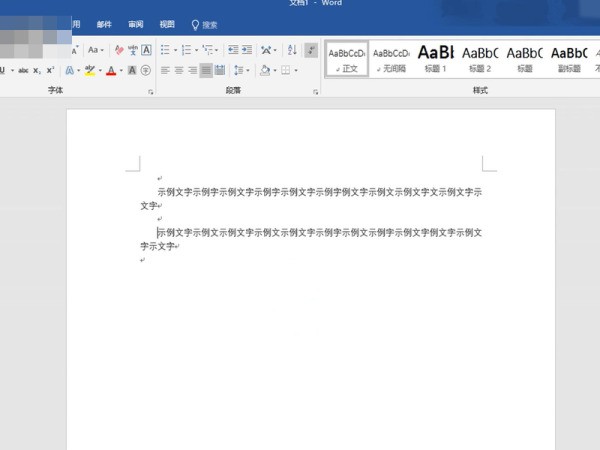
Task: Open the shading color dropdown arrow
Action: tap(275, 70)
